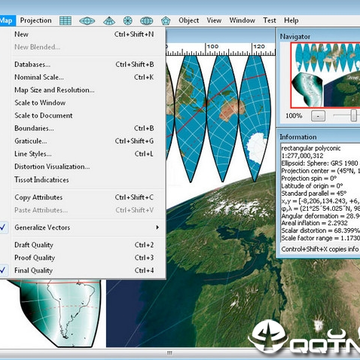Image resolution: width=360 pixels, height=360 pixels.
Task: Choose Scale to Document
Action: point(83,116)
